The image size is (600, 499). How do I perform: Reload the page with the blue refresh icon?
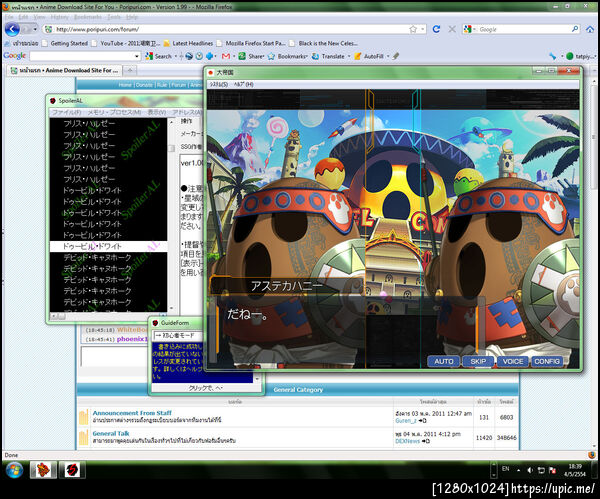tap(436, 29)
